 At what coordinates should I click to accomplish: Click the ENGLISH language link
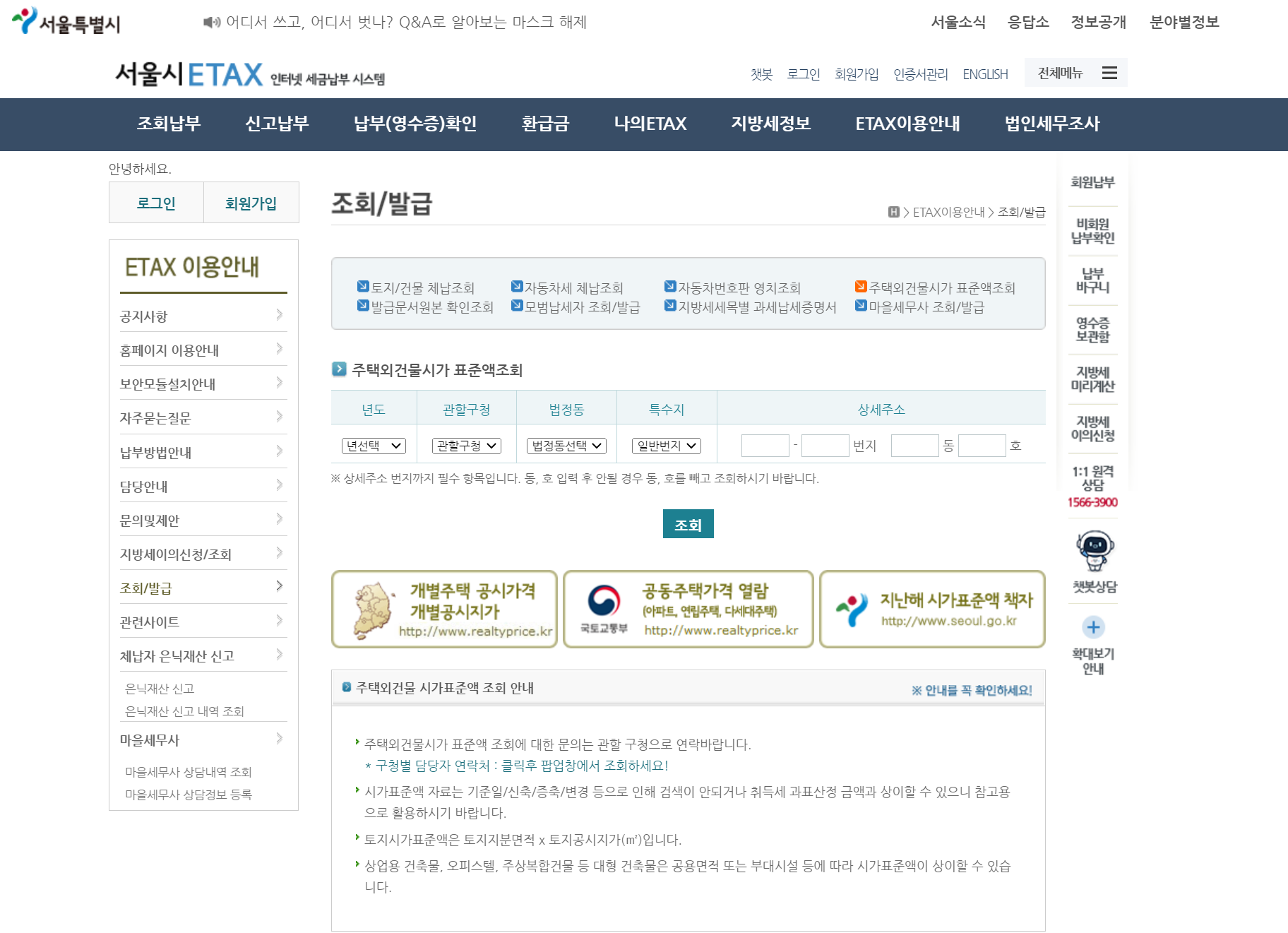[x=985, y=74]
